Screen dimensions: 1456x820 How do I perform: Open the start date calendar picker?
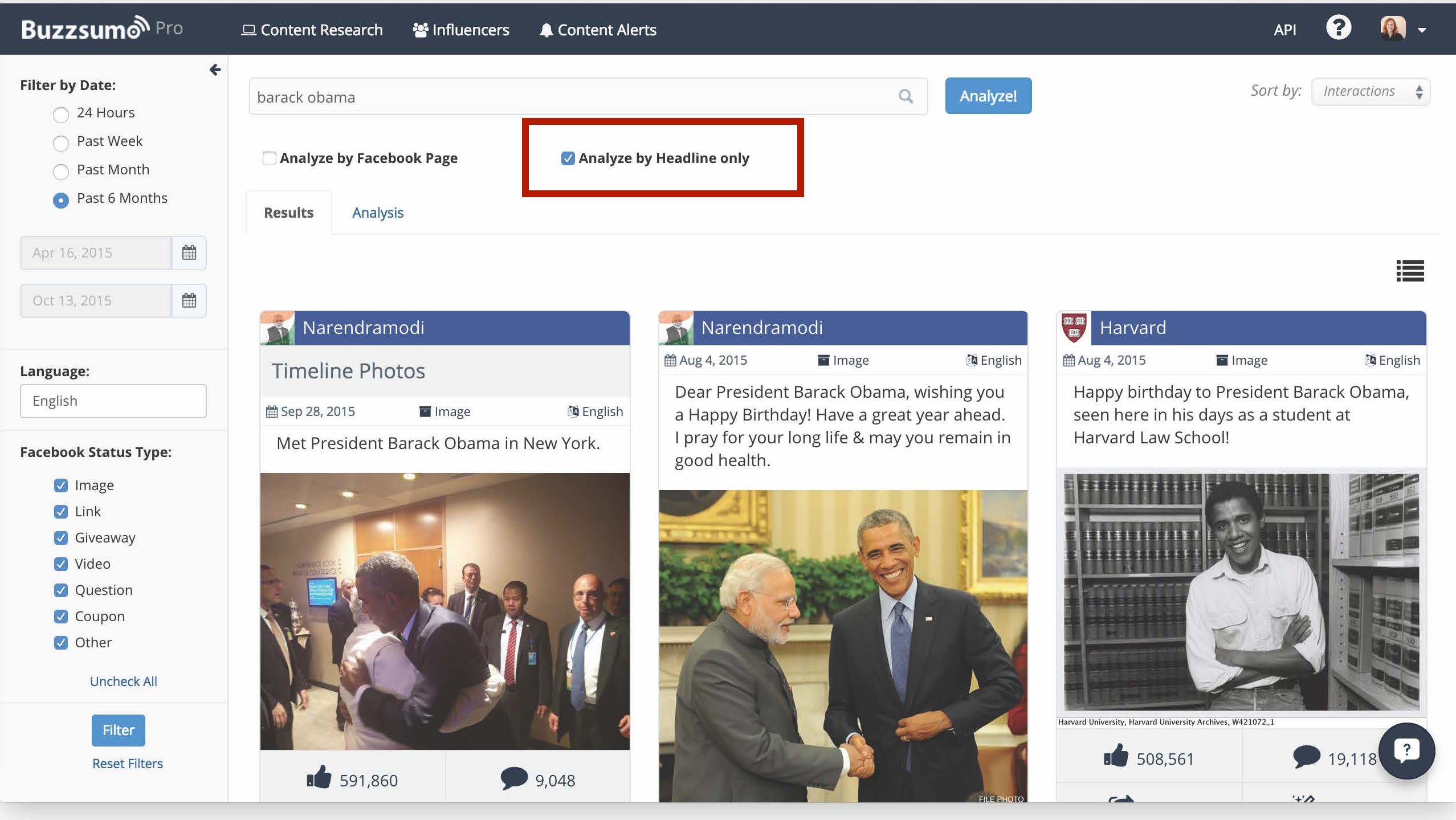pos(189,252)
